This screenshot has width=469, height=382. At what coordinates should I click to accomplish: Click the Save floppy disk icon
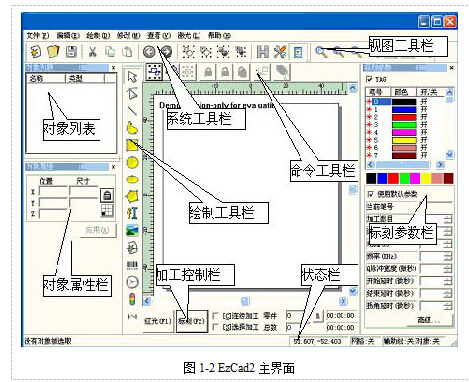coord(71,52)
